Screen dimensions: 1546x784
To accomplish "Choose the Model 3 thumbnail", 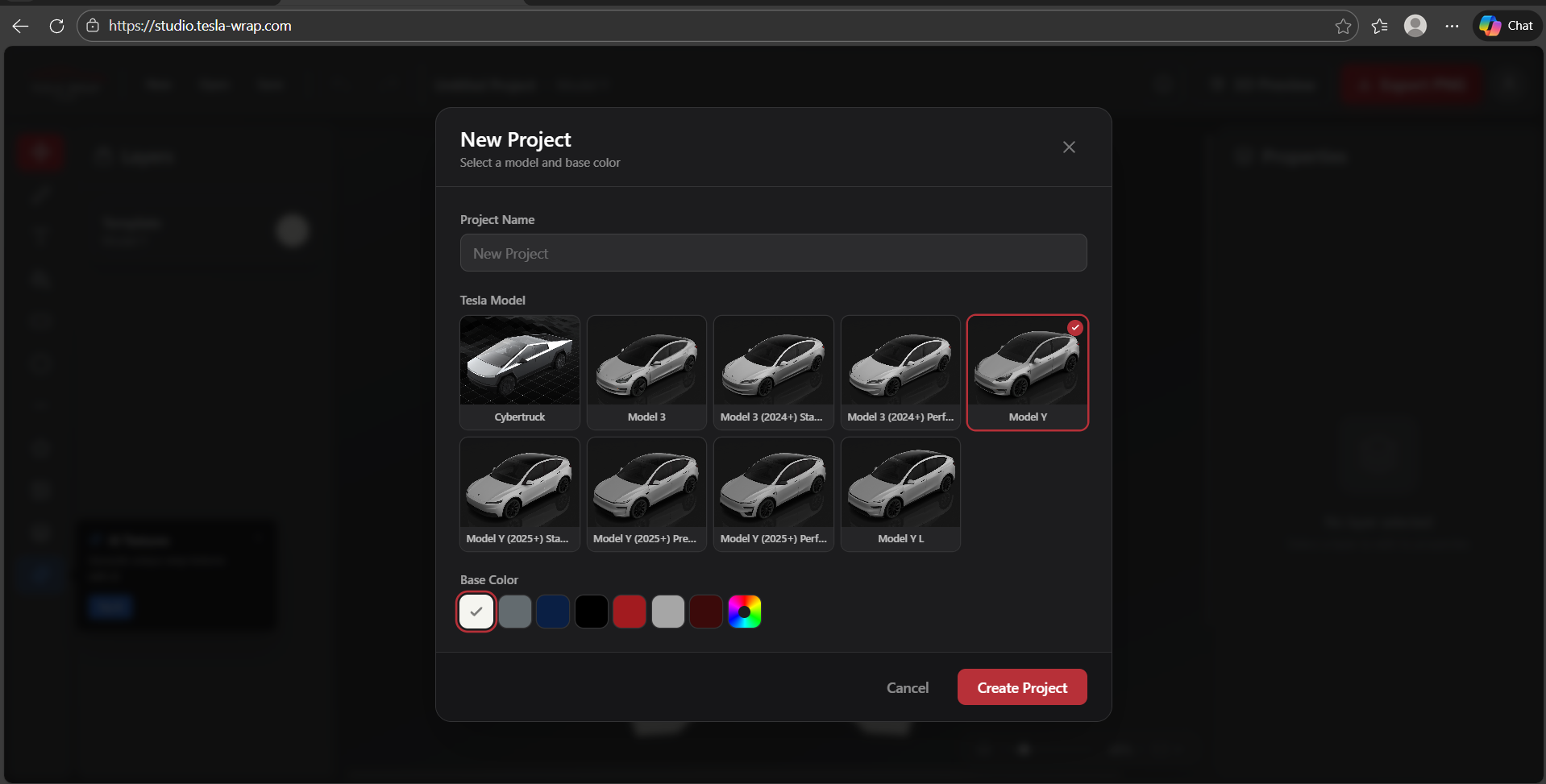I will coord(646,372).
